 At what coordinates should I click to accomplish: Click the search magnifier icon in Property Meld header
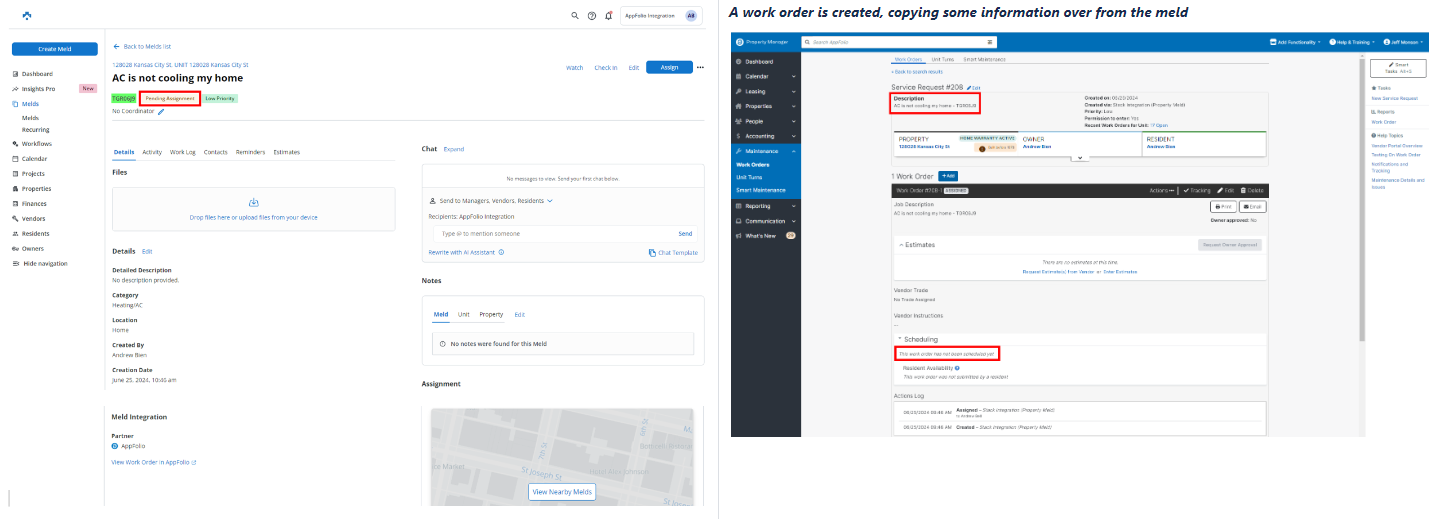pyautogui.click(x=575, y=16)
